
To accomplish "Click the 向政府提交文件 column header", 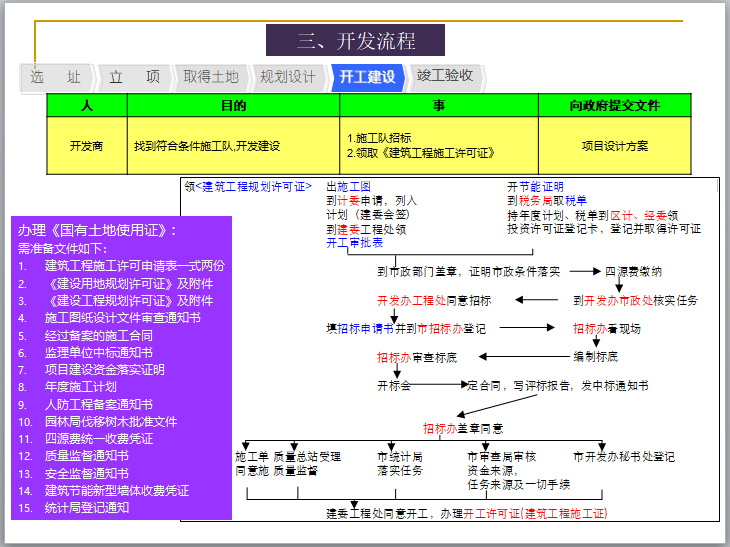I will click(614, 105).
